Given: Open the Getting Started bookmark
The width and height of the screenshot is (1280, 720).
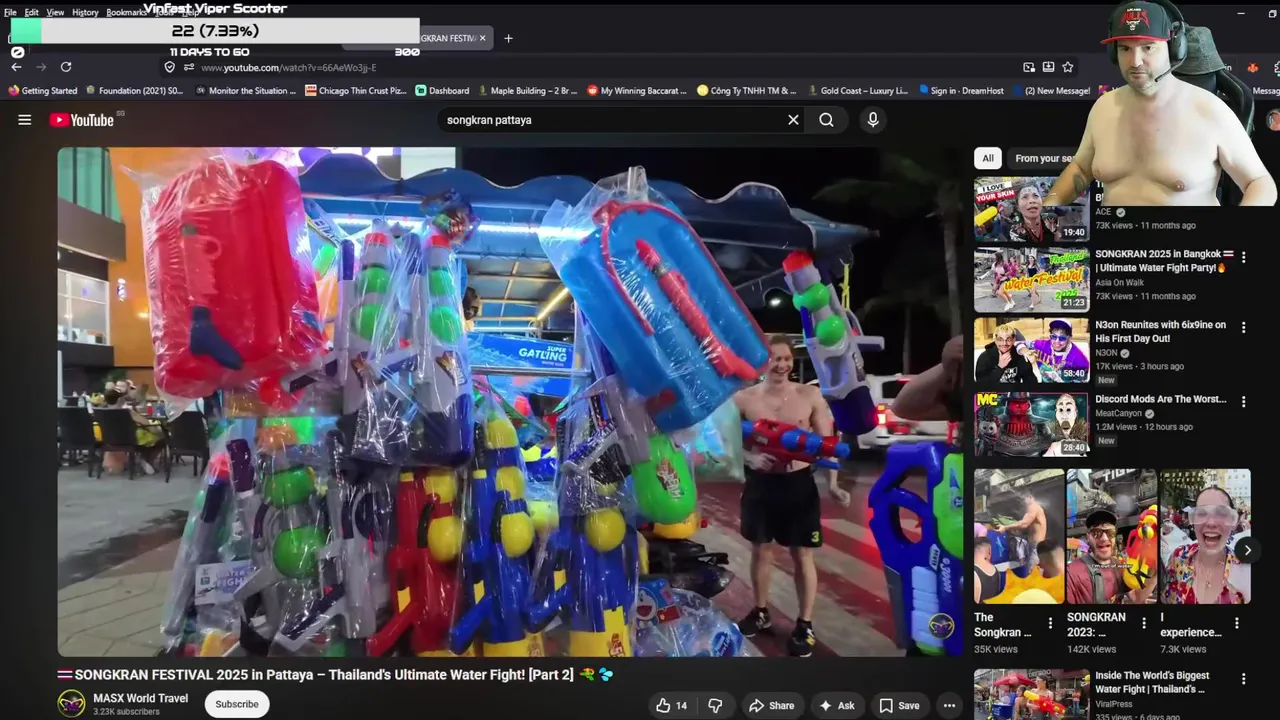Looking at the screenshot, I should pos(43,91).
